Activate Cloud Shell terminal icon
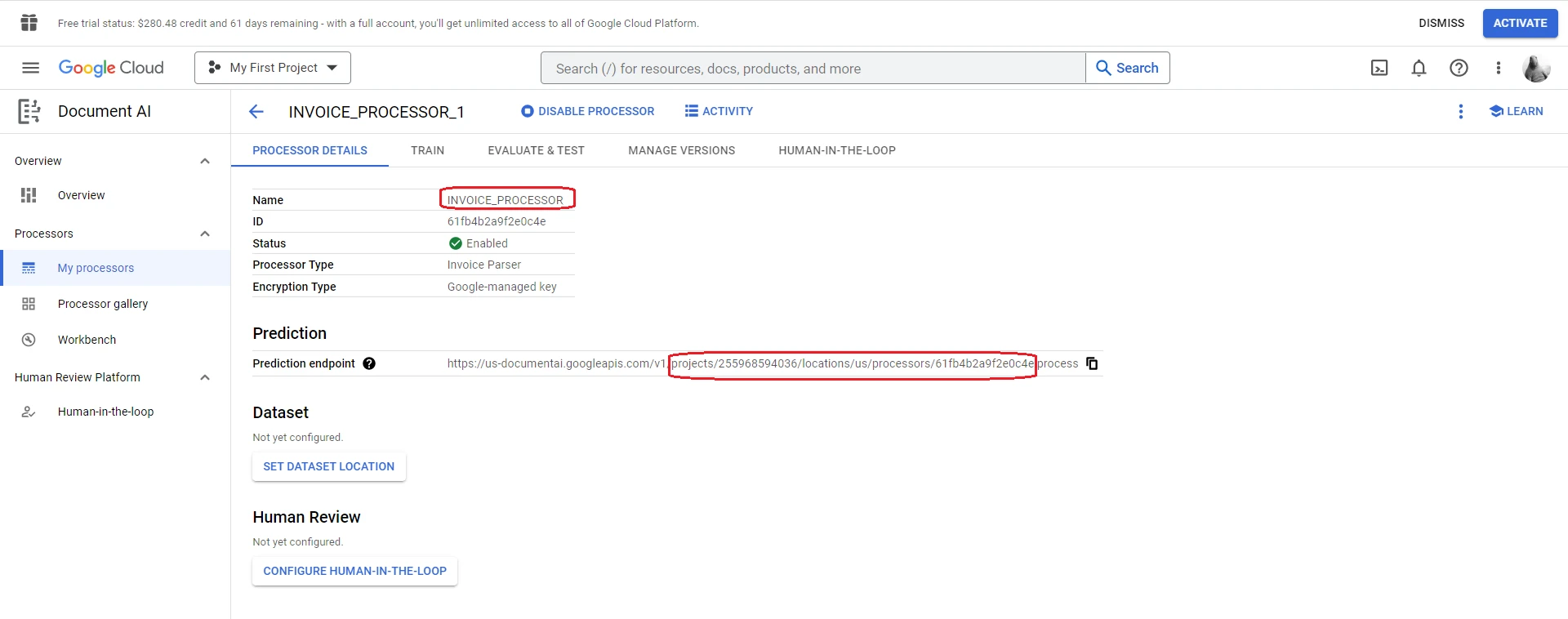Viewport: 1568px width, 619px height. point(1379,68)
